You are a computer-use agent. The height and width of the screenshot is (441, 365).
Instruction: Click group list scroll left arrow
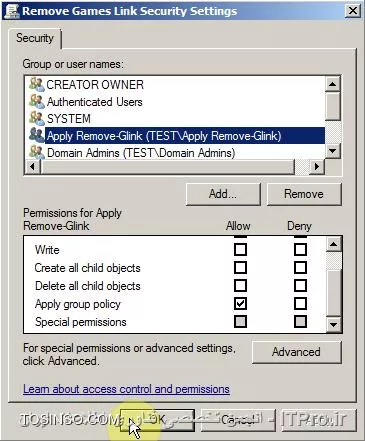(x=33, y=166)
